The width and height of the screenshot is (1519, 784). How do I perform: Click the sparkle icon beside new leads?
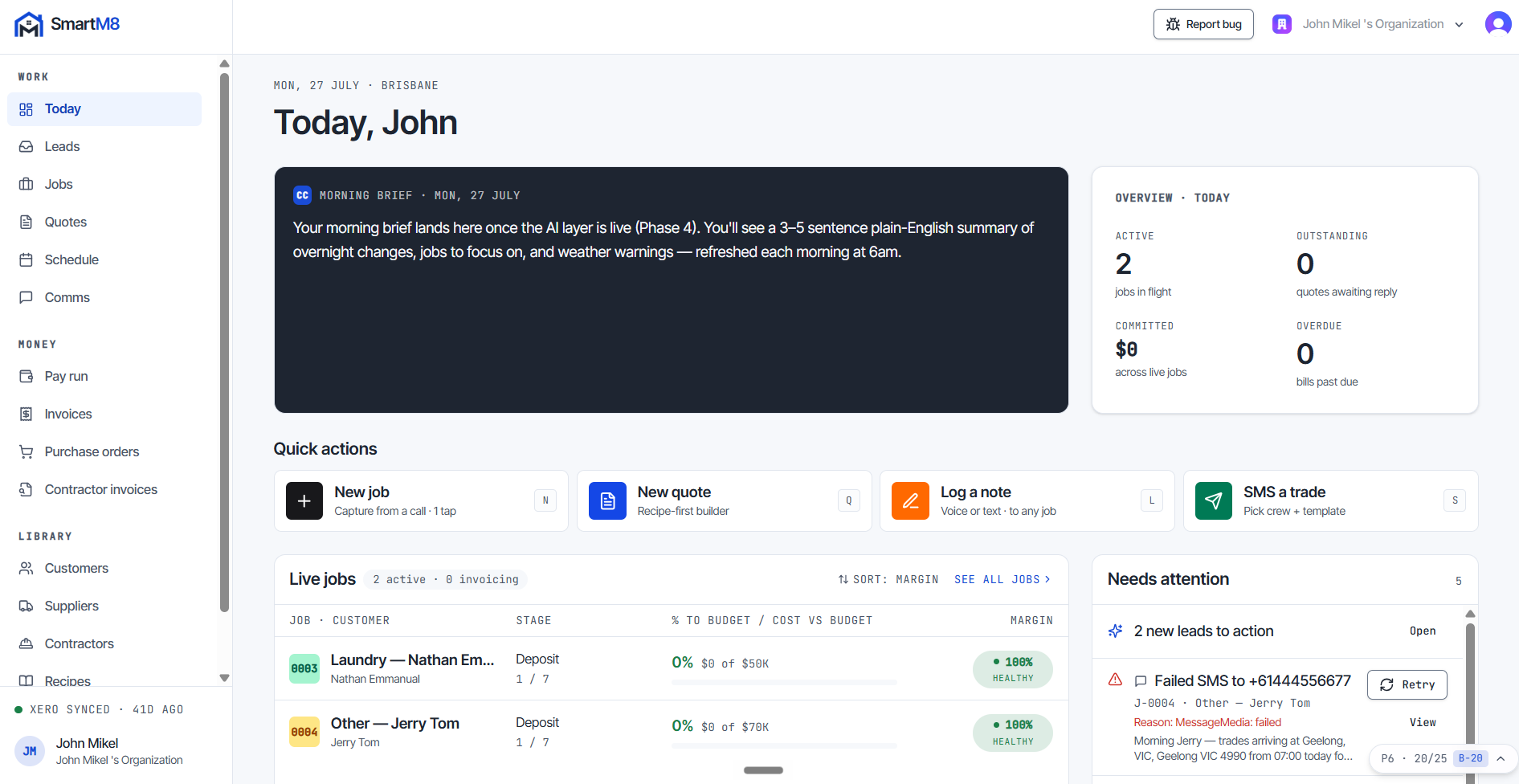coord(1116,631)
